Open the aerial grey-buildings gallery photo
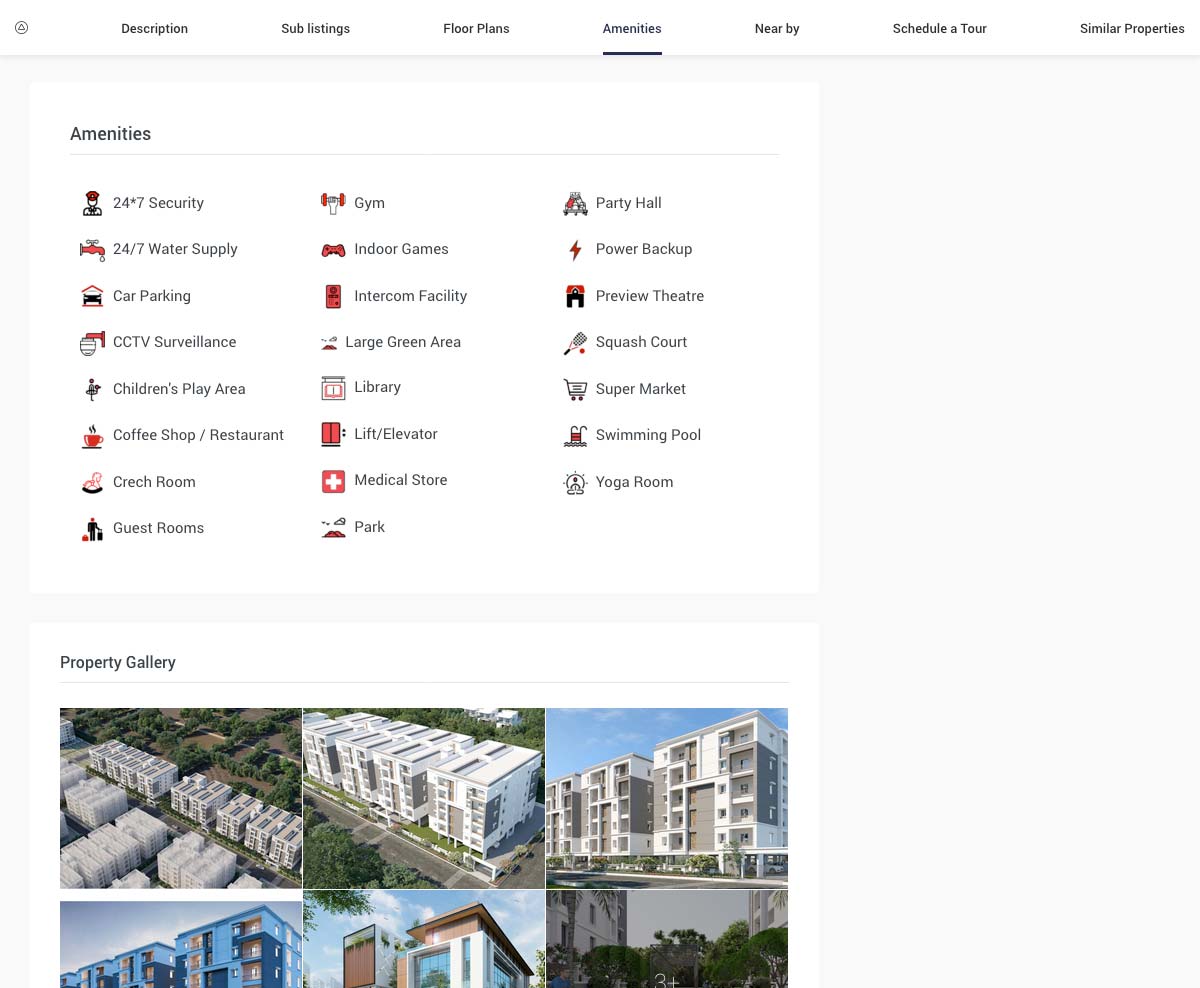 tap(181, 798)
